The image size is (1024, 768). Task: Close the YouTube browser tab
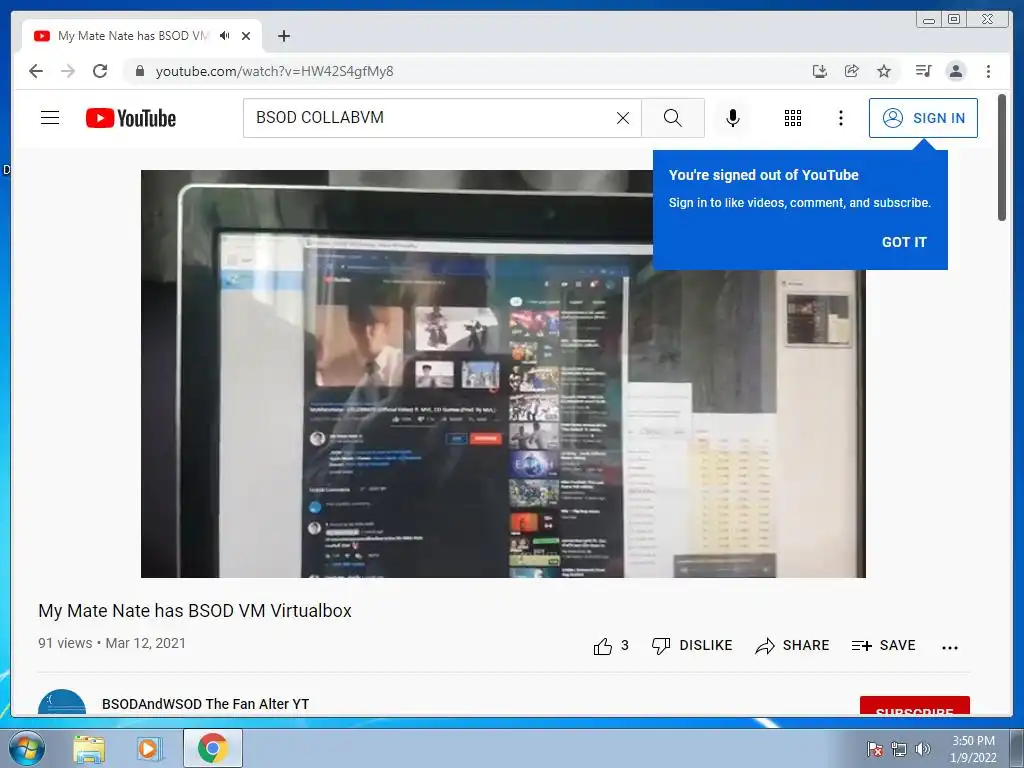(246, 36)
